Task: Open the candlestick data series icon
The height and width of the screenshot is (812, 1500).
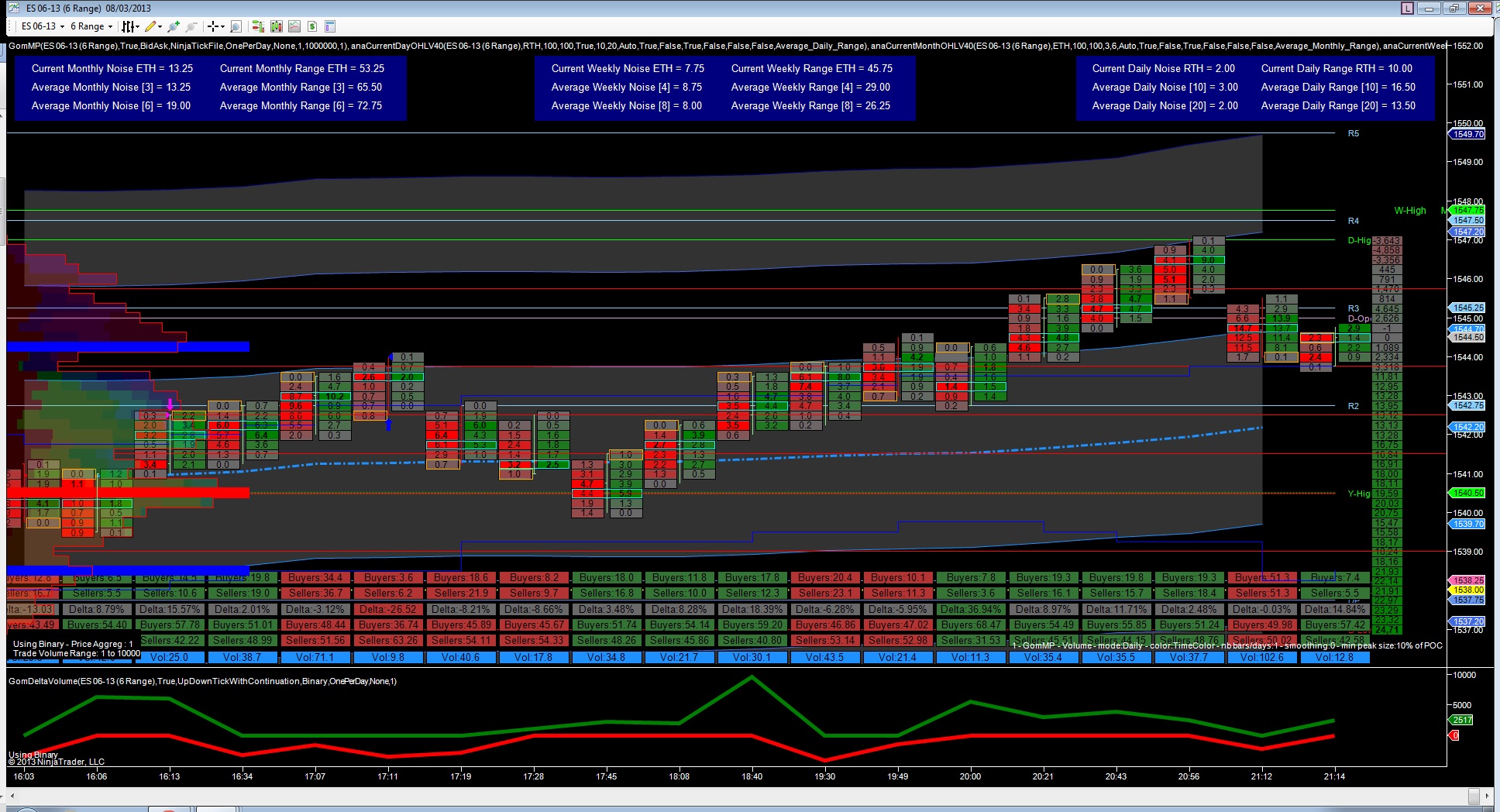Action: pyautogui.click(x=277, y=26)
